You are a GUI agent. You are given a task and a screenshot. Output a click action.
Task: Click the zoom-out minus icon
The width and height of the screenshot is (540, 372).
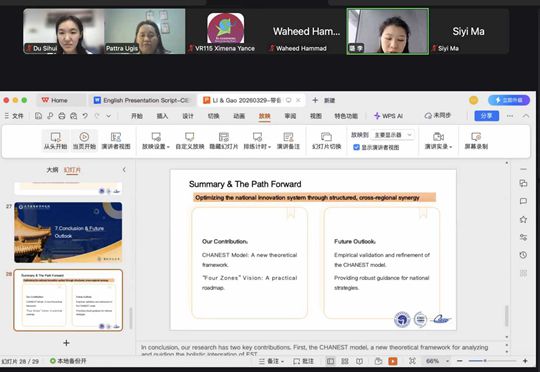(459, 361)
